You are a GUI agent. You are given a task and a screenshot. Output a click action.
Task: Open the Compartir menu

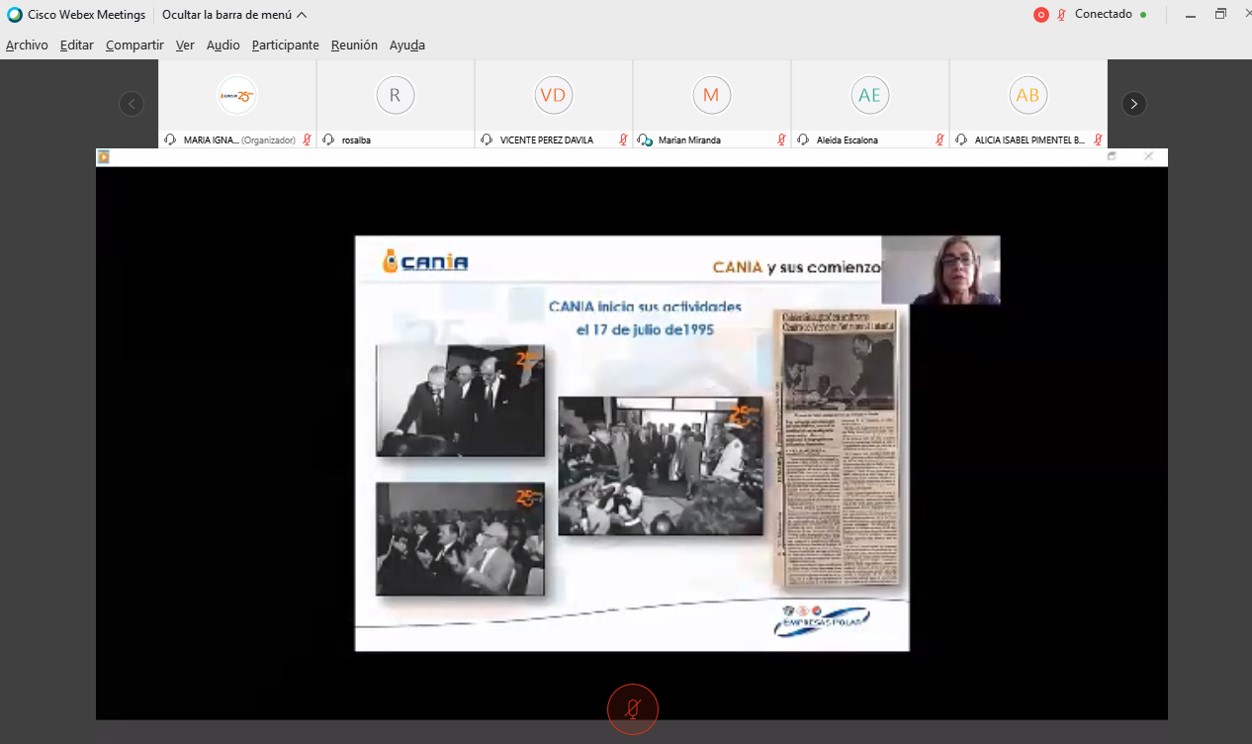pos(134,45)
